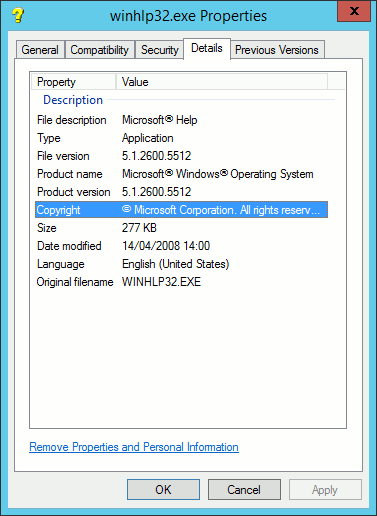Switch to the General tab
Screen dimensions: 377x516
click(40, 50)
